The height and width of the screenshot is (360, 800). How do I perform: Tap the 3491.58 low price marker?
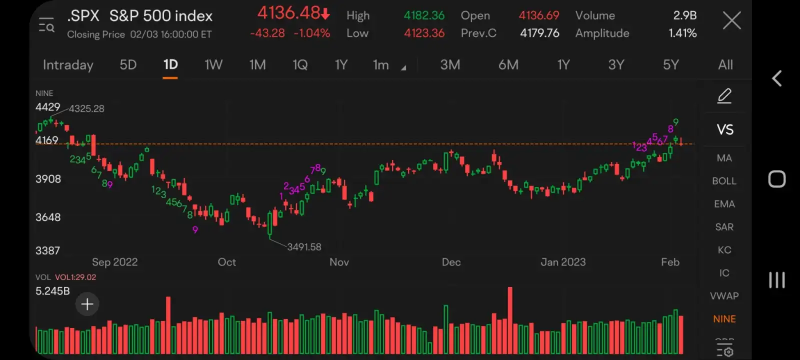[304, 247]
